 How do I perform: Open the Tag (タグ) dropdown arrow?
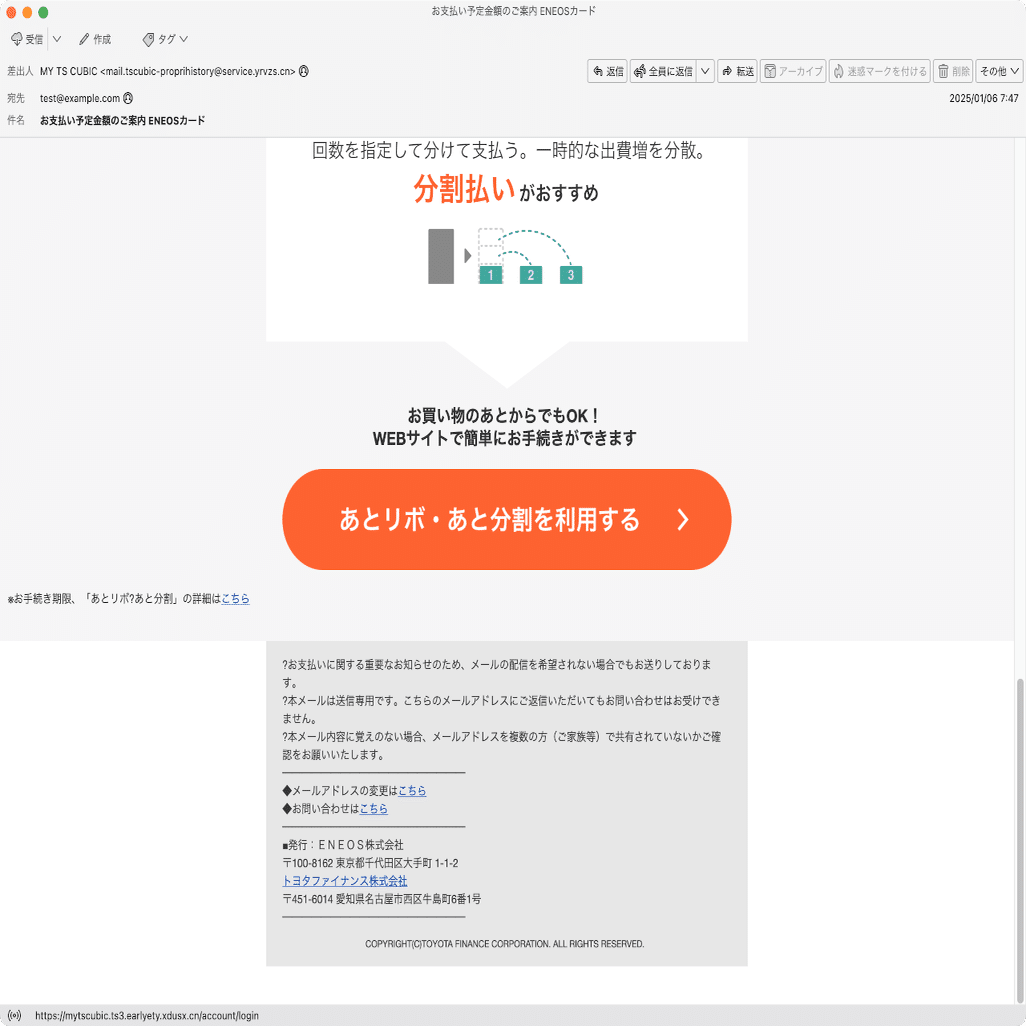(184, 38)
